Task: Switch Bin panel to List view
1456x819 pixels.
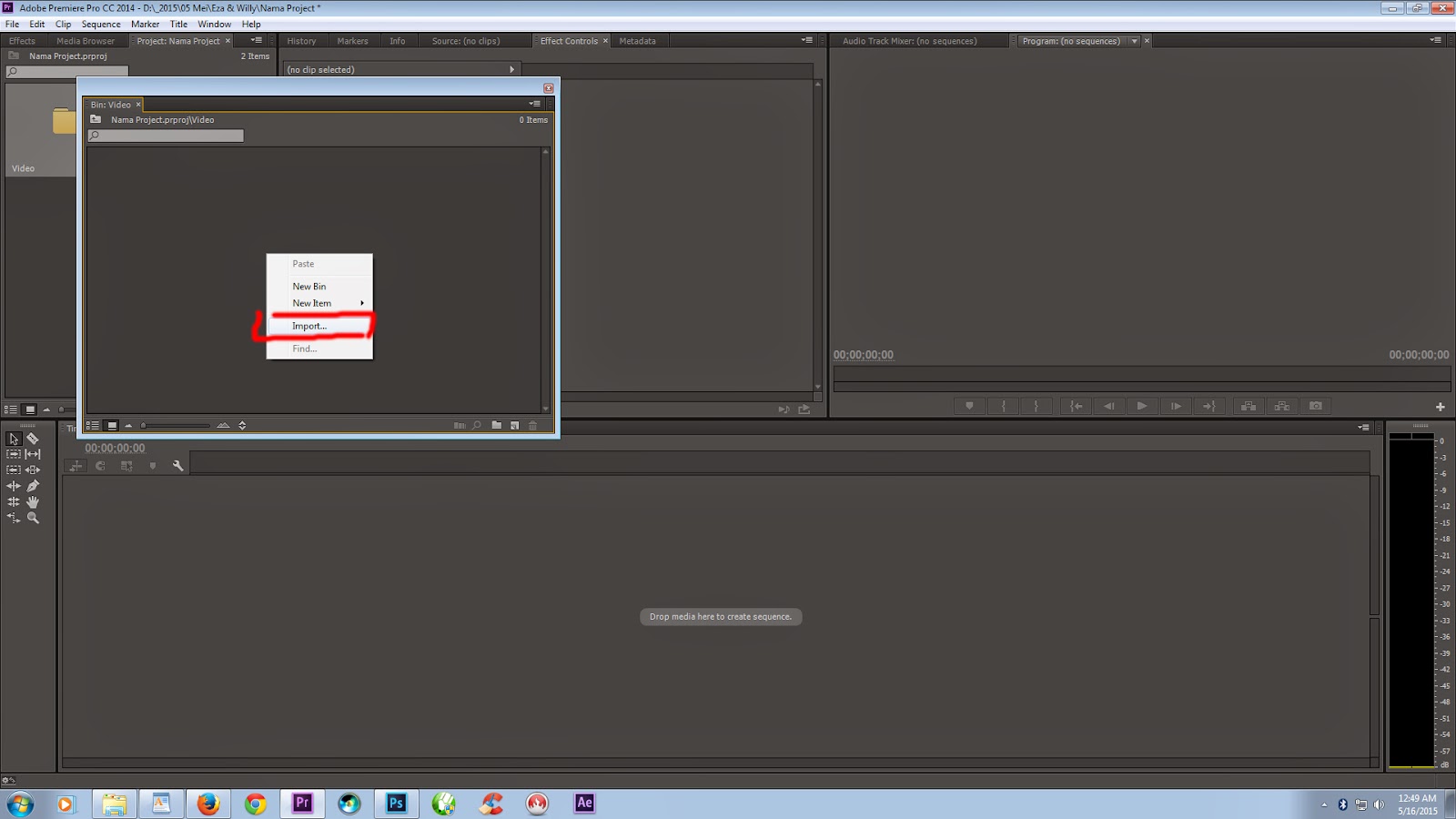Action: click(x=93, y=425)
